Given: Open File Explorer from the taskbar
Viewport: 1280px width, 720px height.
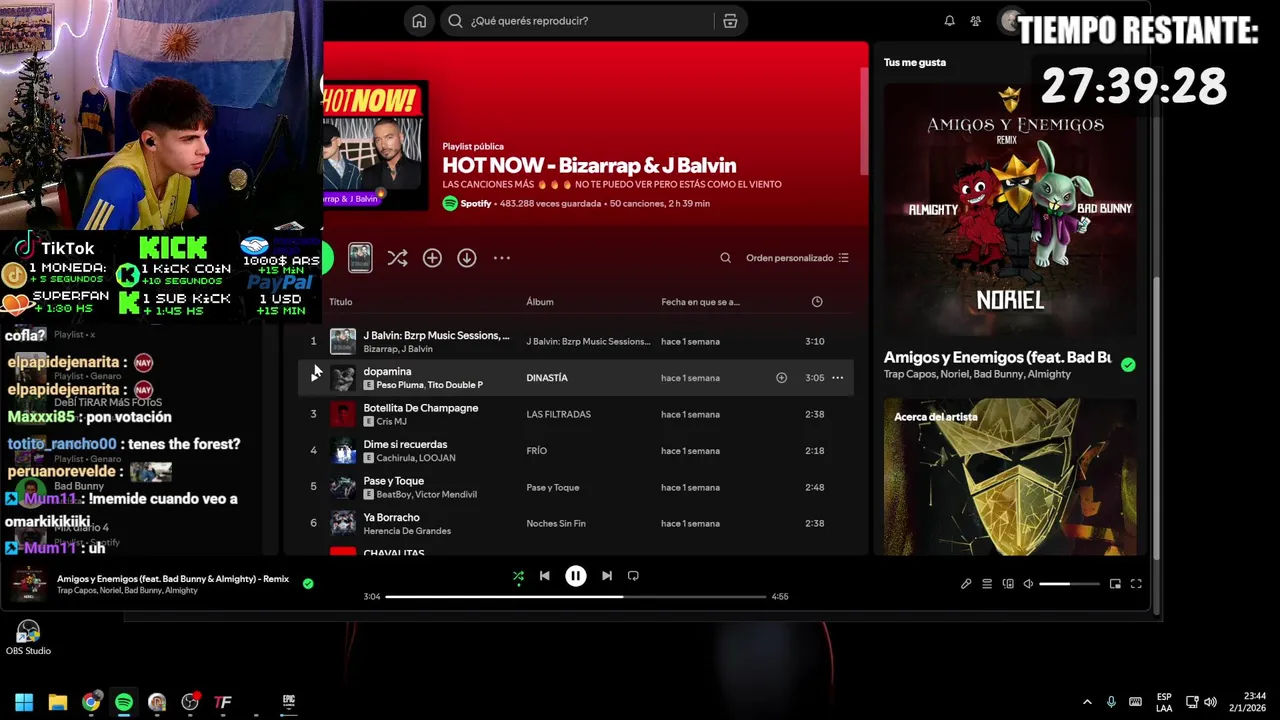Looking at the screenshot, I should pos(57,702).
